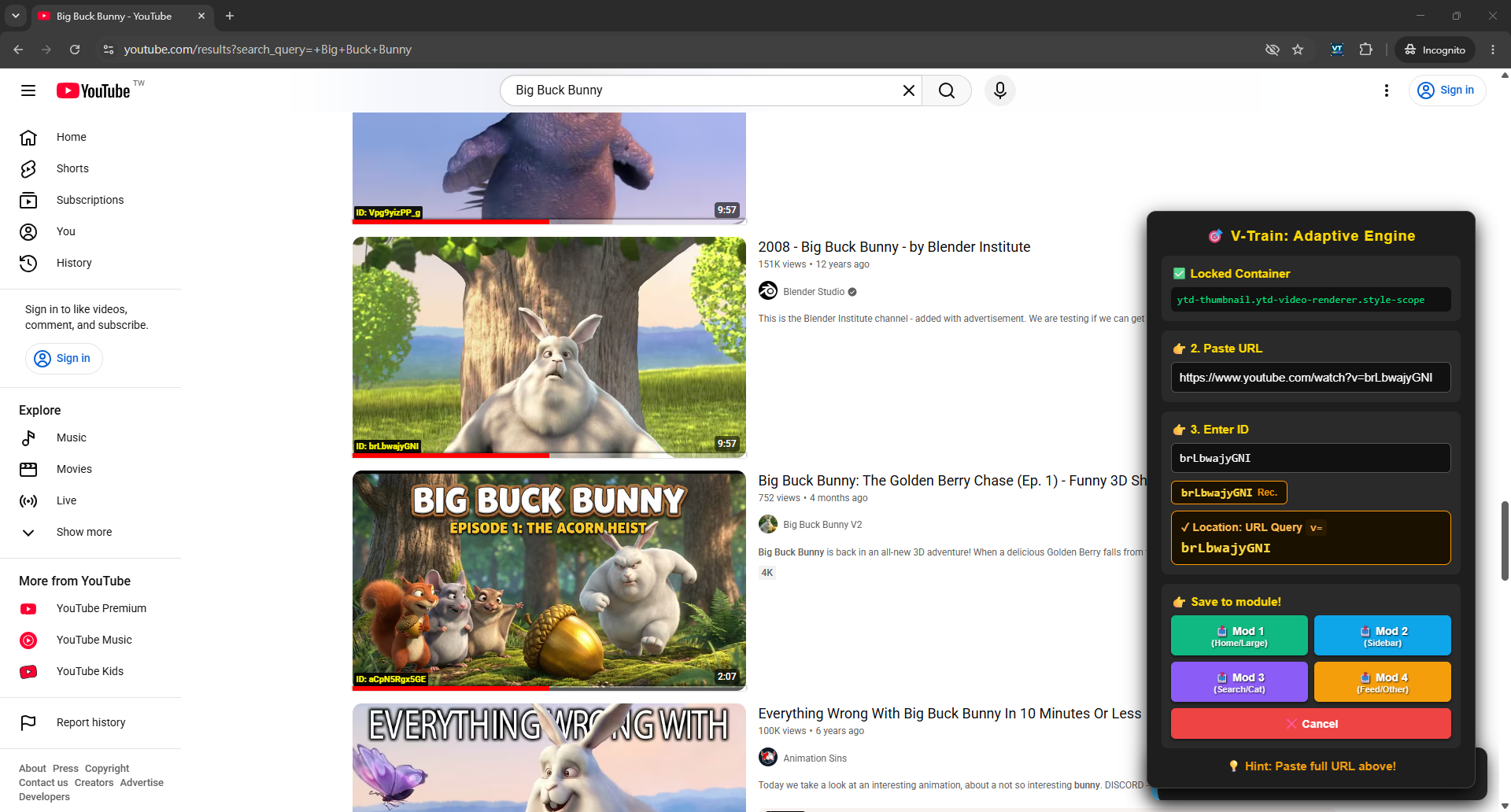Start voice search with microphone icon
The height and width of the screenshot is (812, 1511).
[x=999, y=90]
